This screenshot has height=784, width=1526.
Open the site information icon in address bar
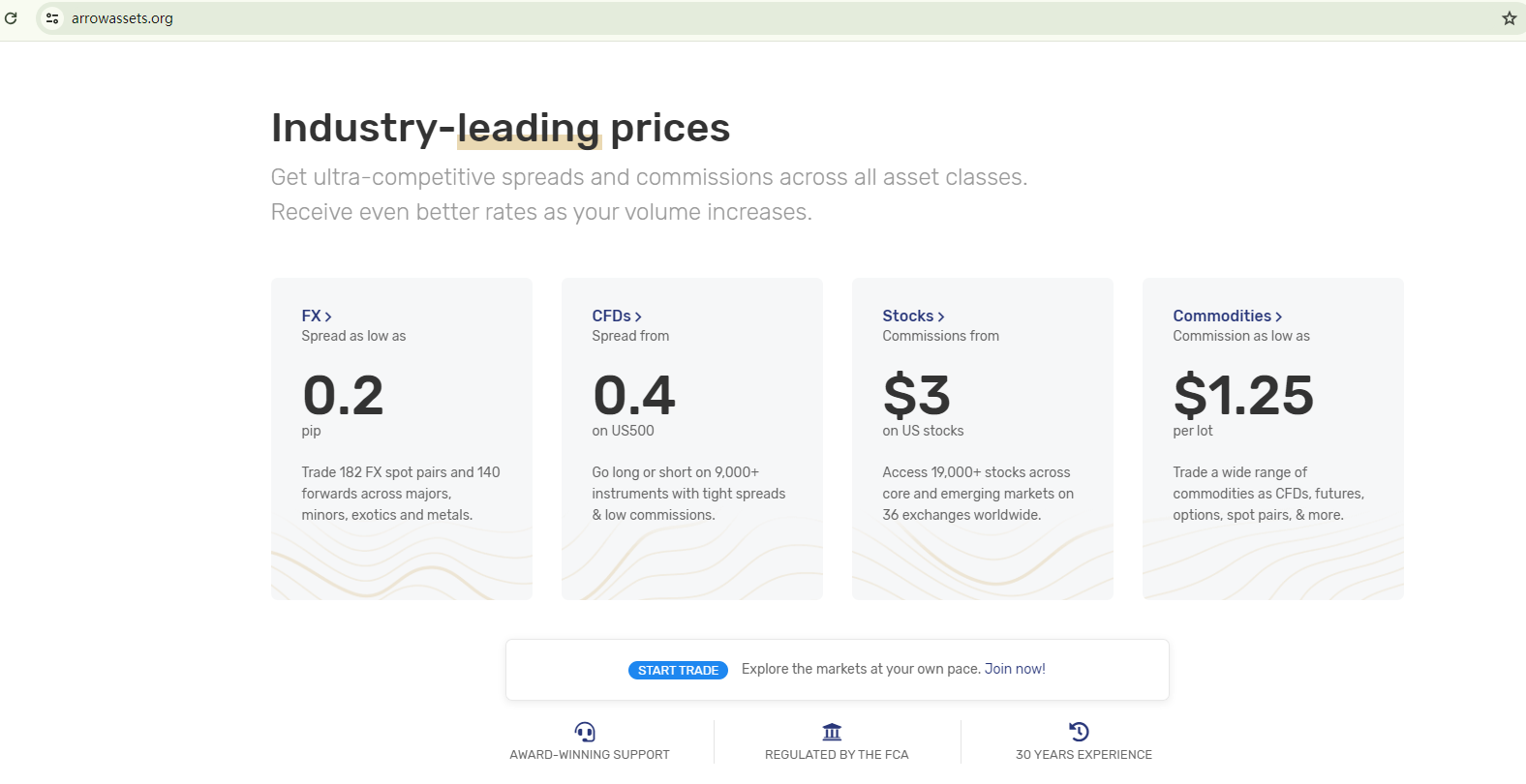click(52, 18)
